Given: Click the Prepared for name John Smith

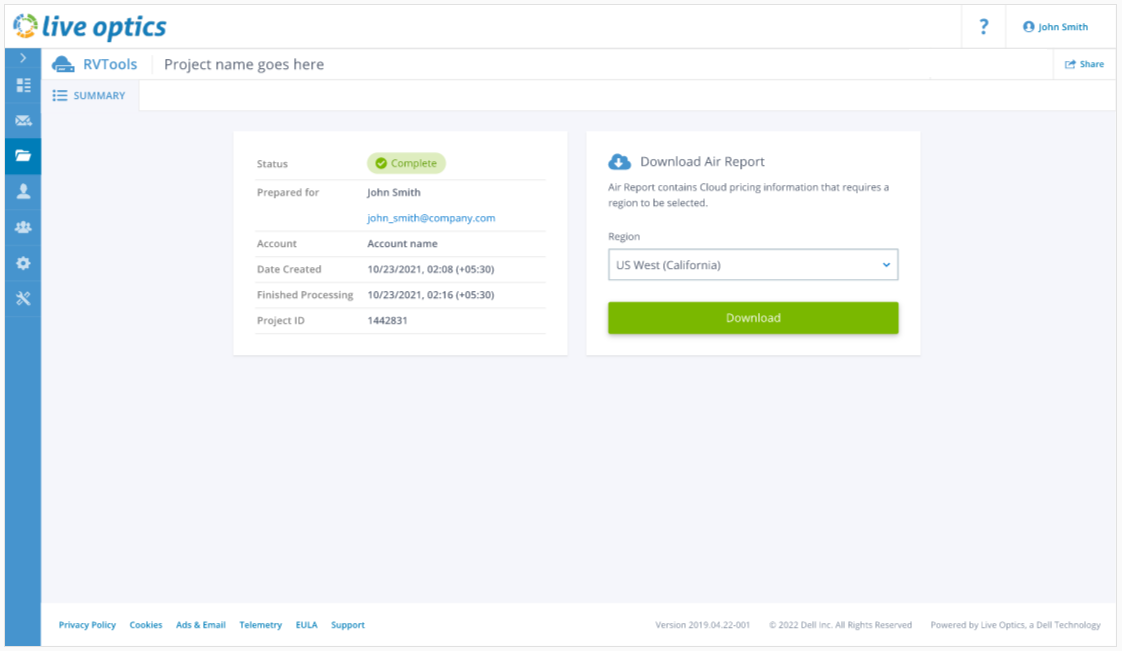Looking at the screenshot, I should [x=394, y=192].
